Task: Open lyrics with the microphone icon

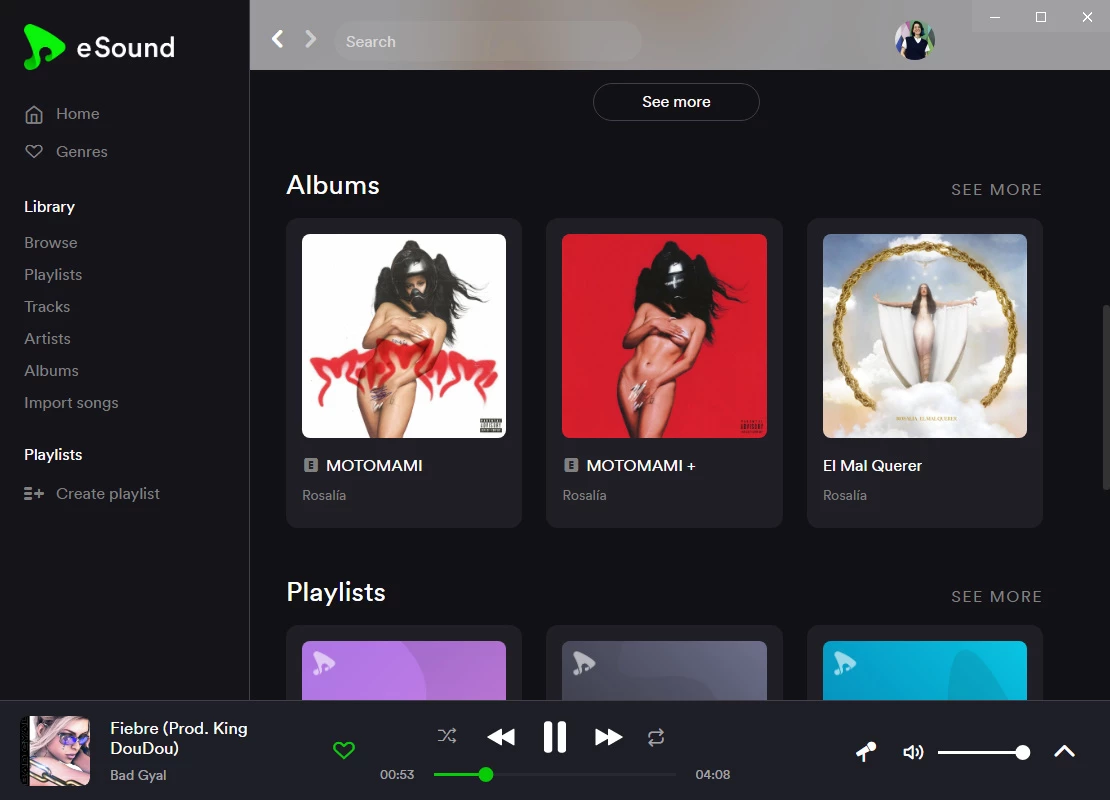Action: point(866,752)
